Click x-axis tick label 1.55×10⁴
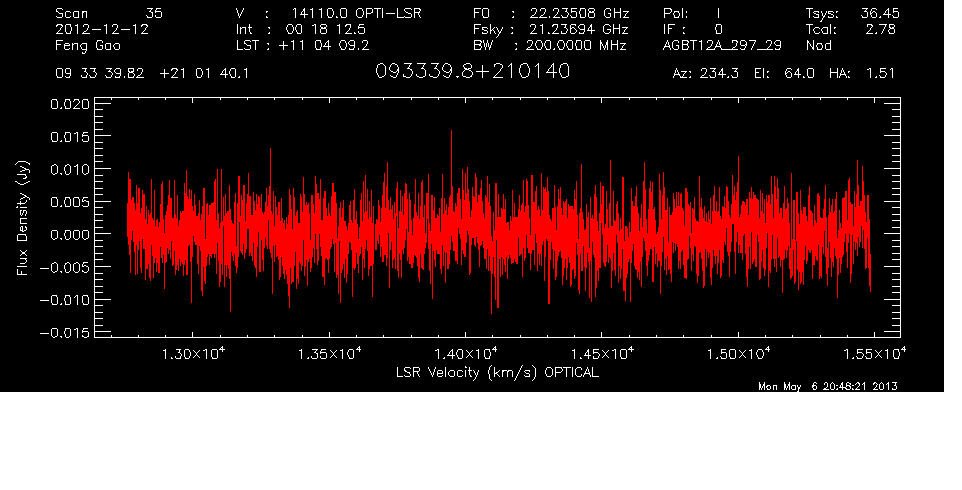Image resolution: width=962 pixels, height=490 pixels. tap(874, 353)
